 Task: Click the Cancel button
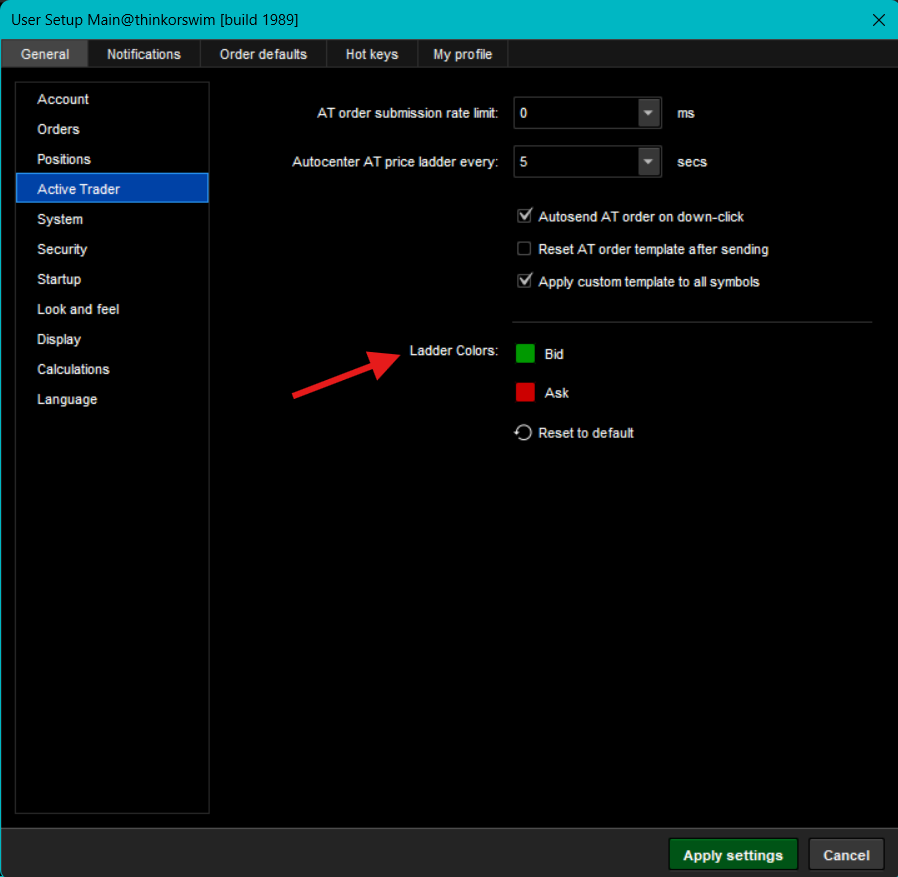click(846, 855)
